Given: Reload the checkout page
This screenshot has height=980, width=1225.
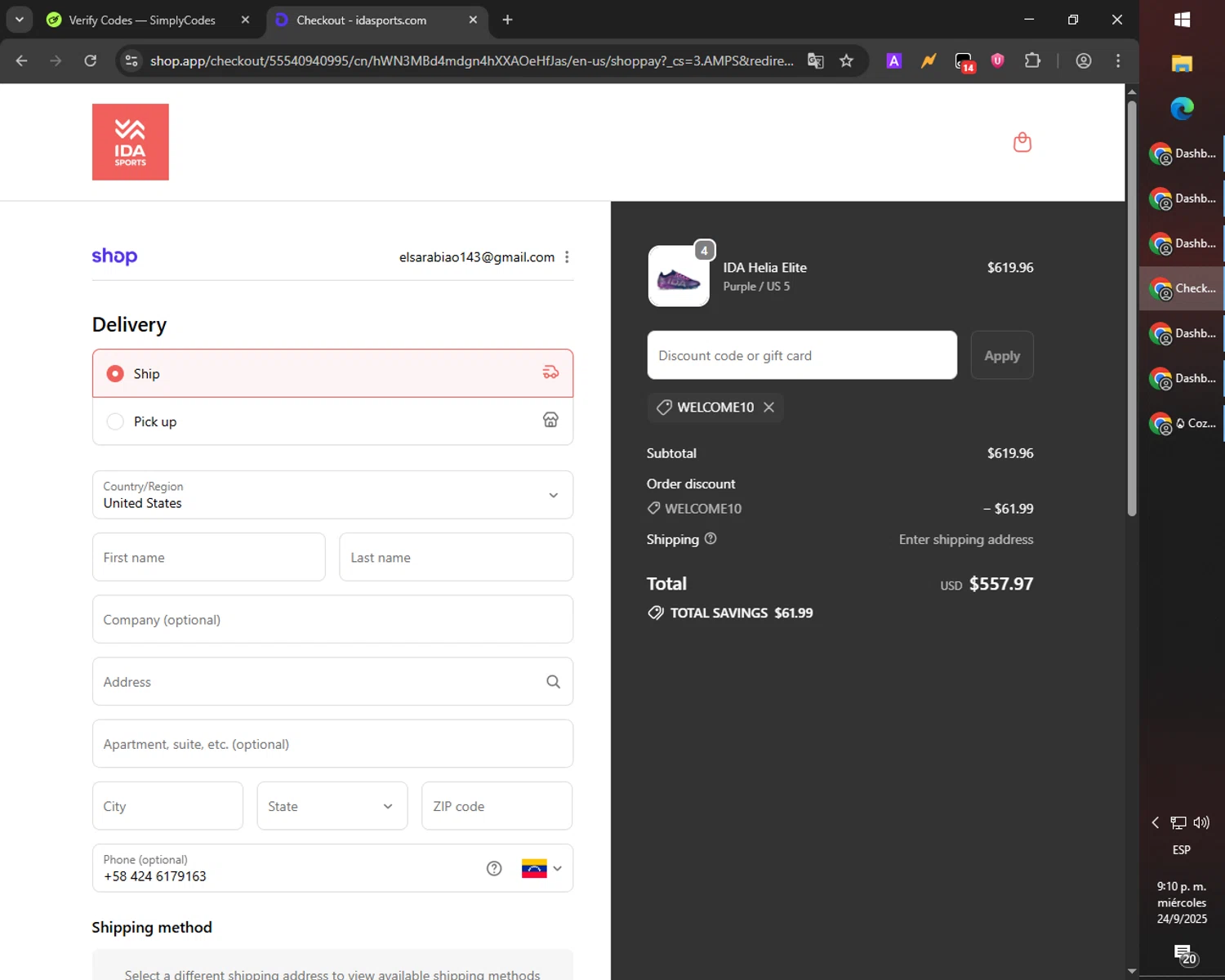Looking at the screenshot, I should coord(91,60).
